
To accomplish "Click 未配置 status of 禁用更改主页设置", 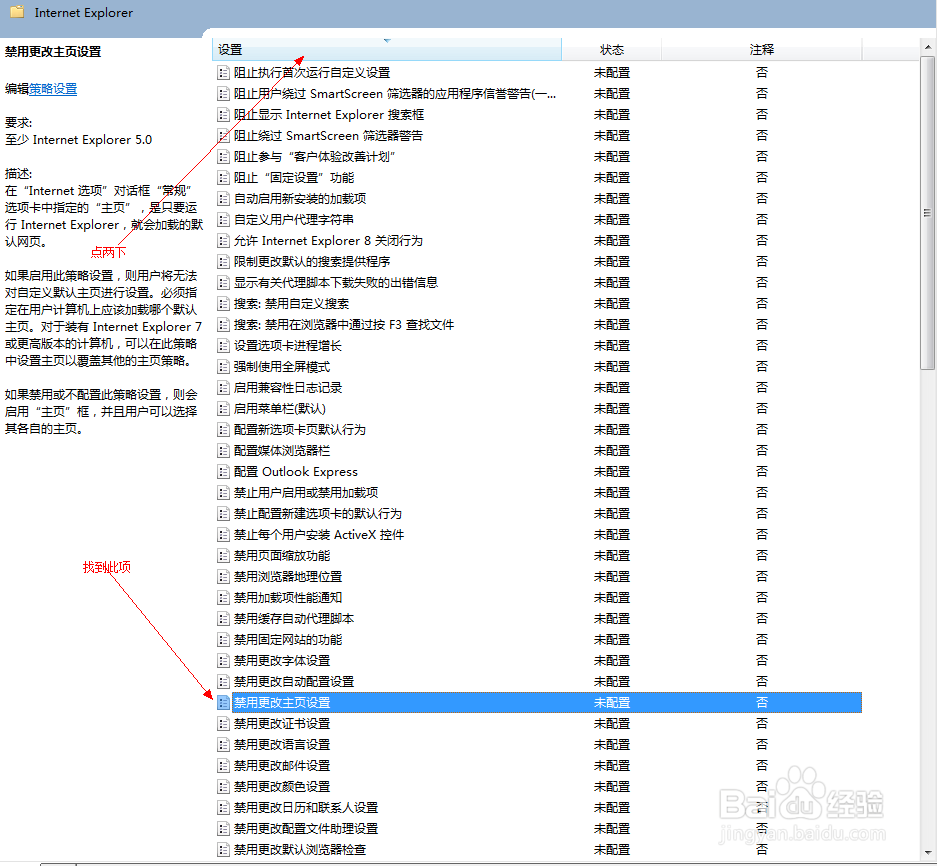I will tap(611, 703).
